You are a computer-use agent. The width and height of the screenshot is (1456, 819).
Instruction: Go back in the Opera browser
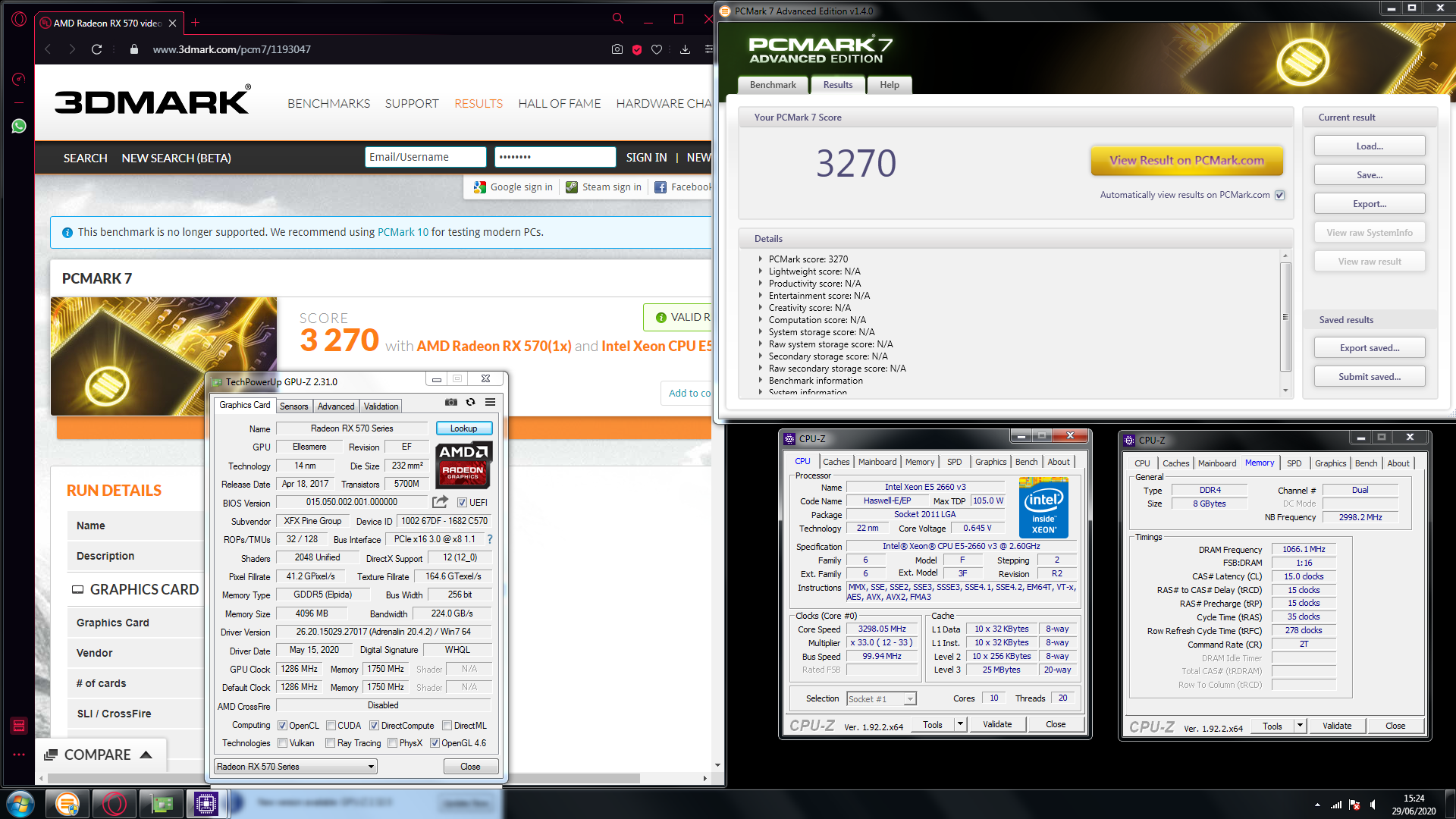[48, 49]
